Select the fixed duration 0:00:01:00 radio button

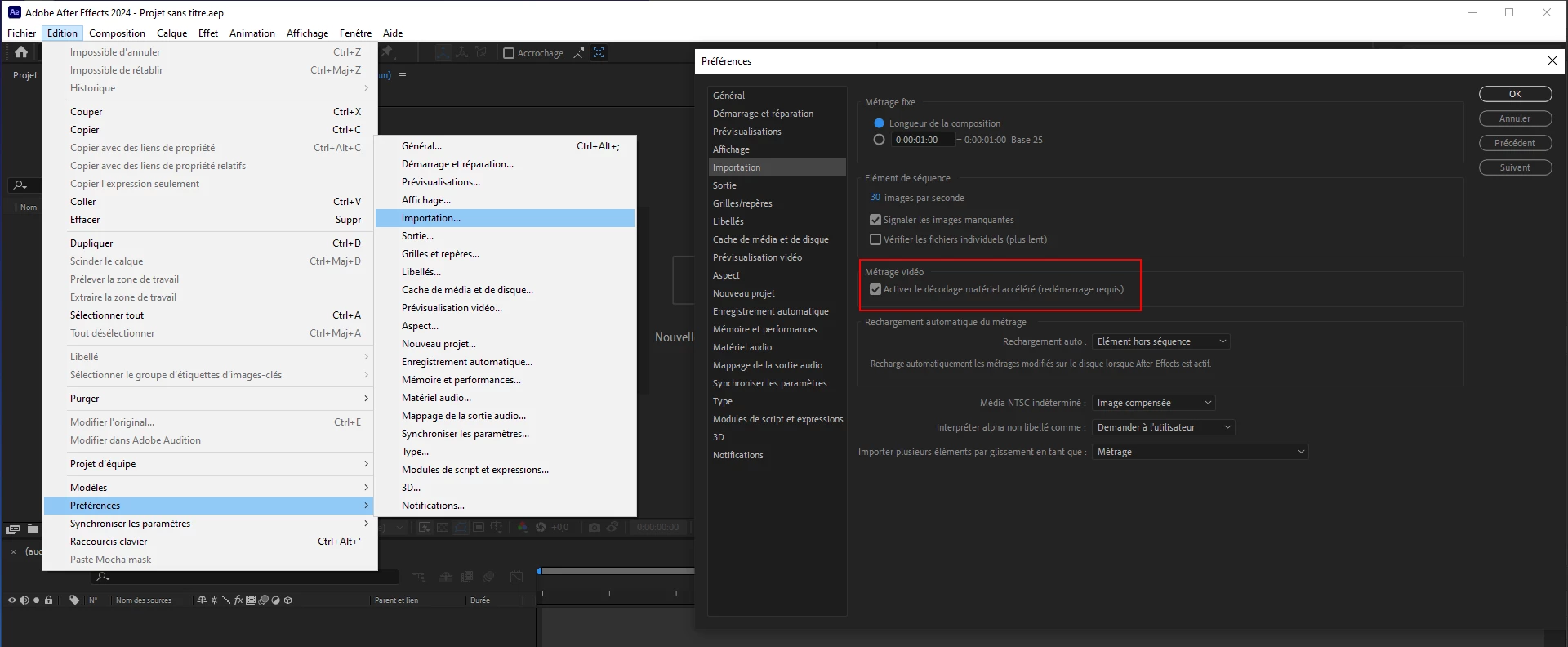879,140
